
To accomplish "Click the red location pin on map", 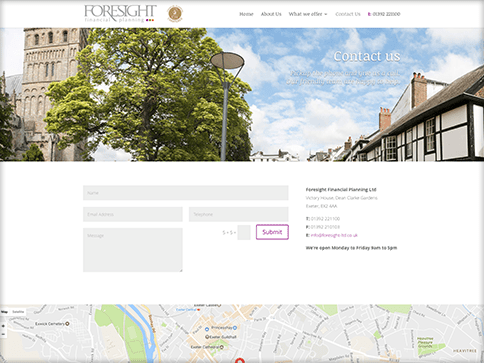I will click(240, 360).
